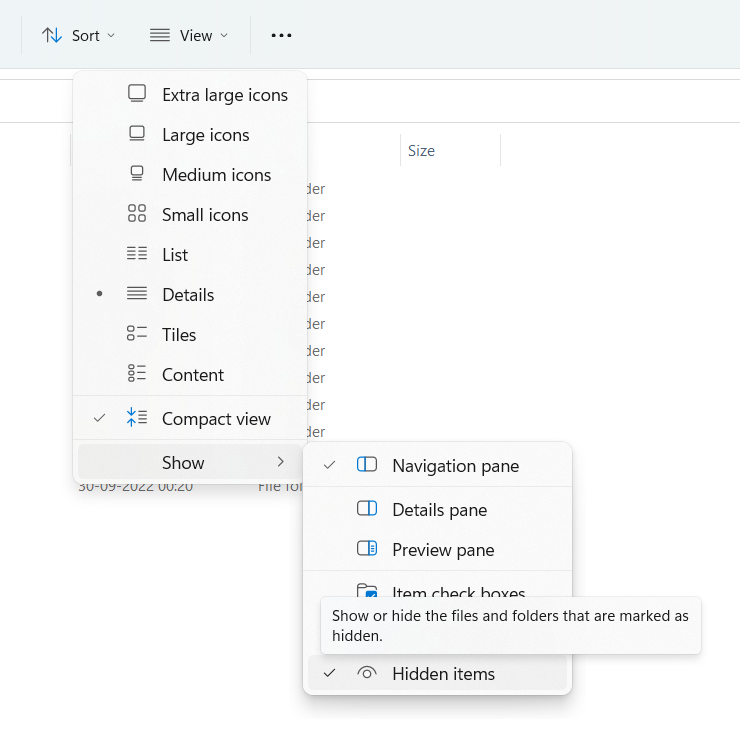Click the Extra large icons layout icon
Viewport: 740px width, 751px height.
[137, 94]
